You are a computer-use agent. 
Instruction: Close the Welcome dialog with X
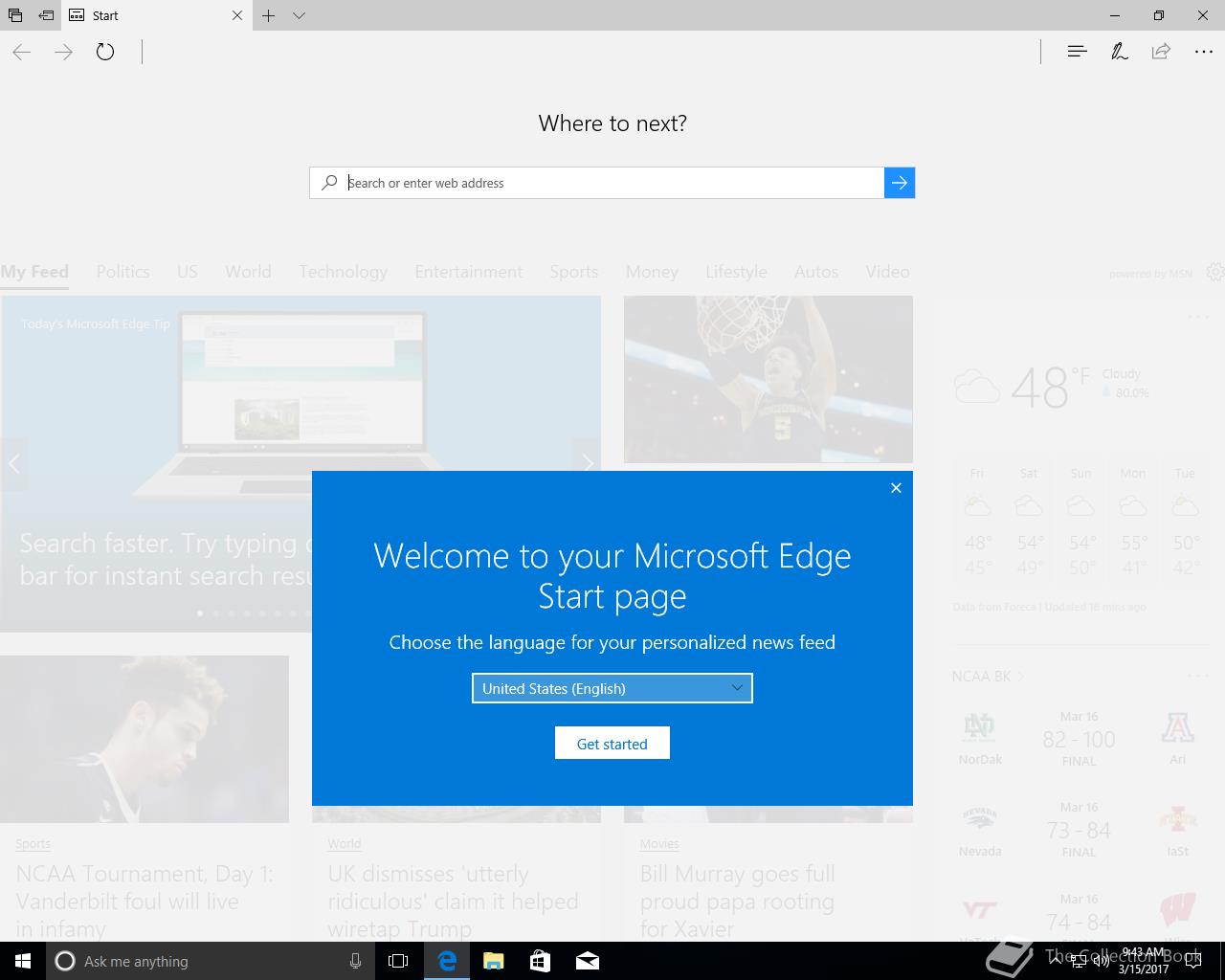click(x=896, y=488)
